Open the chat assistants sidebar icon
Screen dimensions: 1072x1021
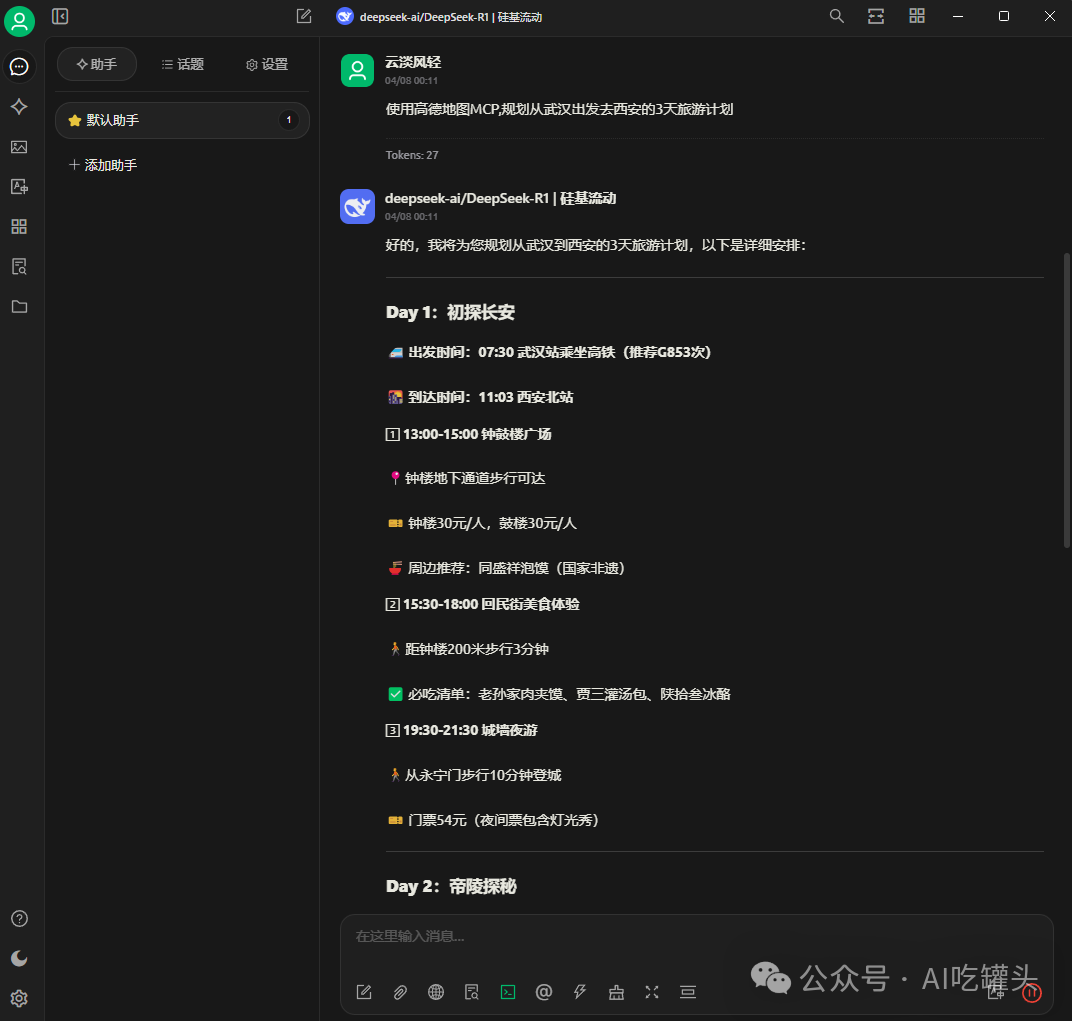click(x=19, y=66)
